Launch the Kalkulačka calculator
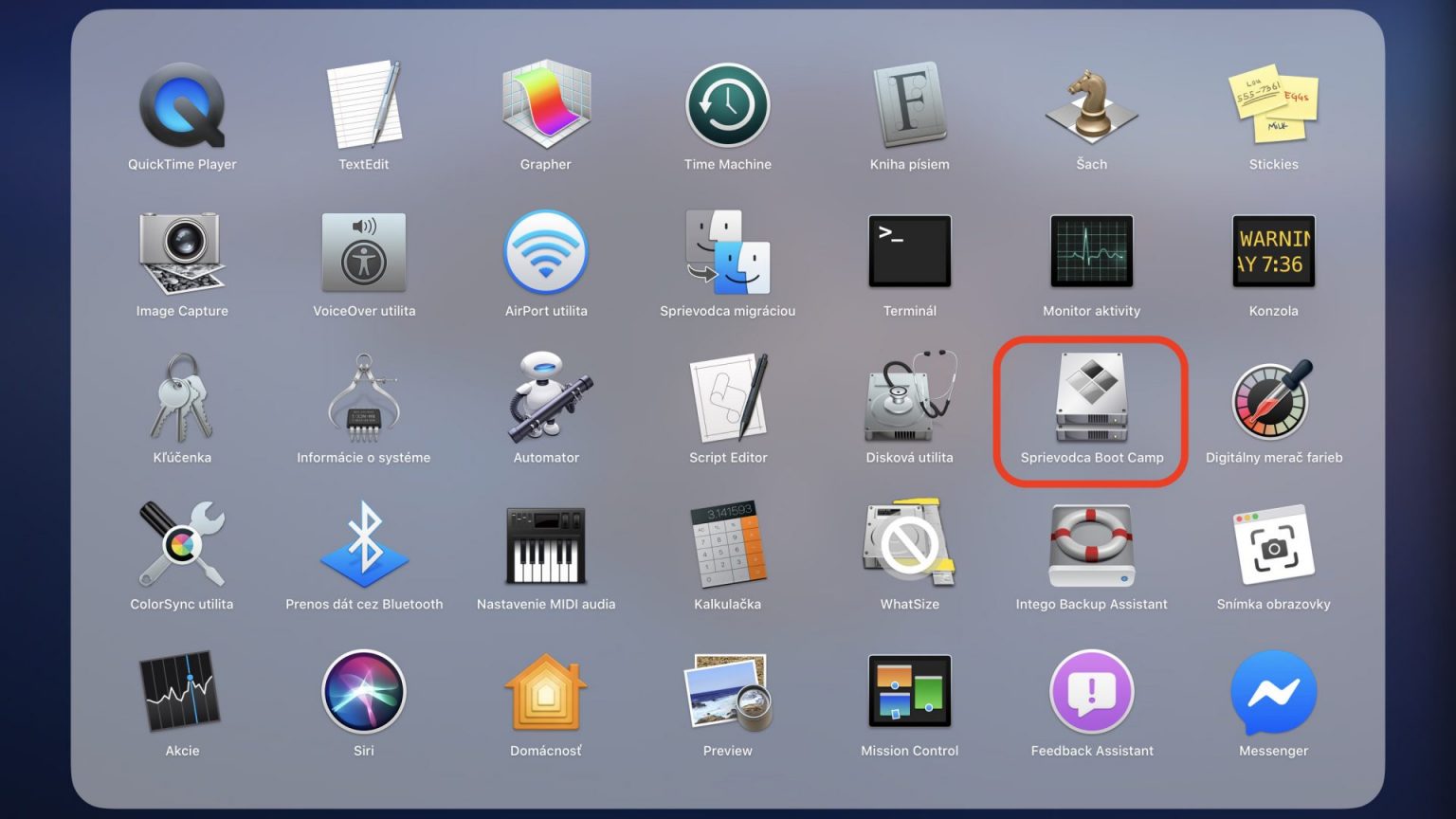This screenshot has height=819, width=1456. [728, 545]
